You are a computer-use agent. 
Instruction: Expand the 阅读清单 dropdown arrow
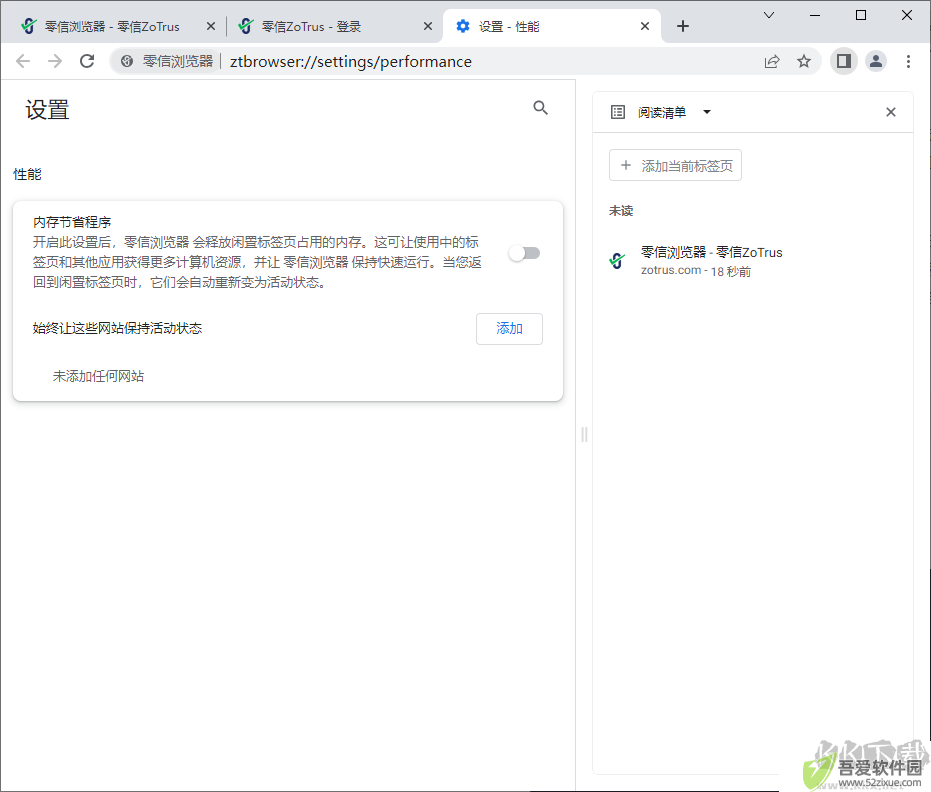coord(707,112)
